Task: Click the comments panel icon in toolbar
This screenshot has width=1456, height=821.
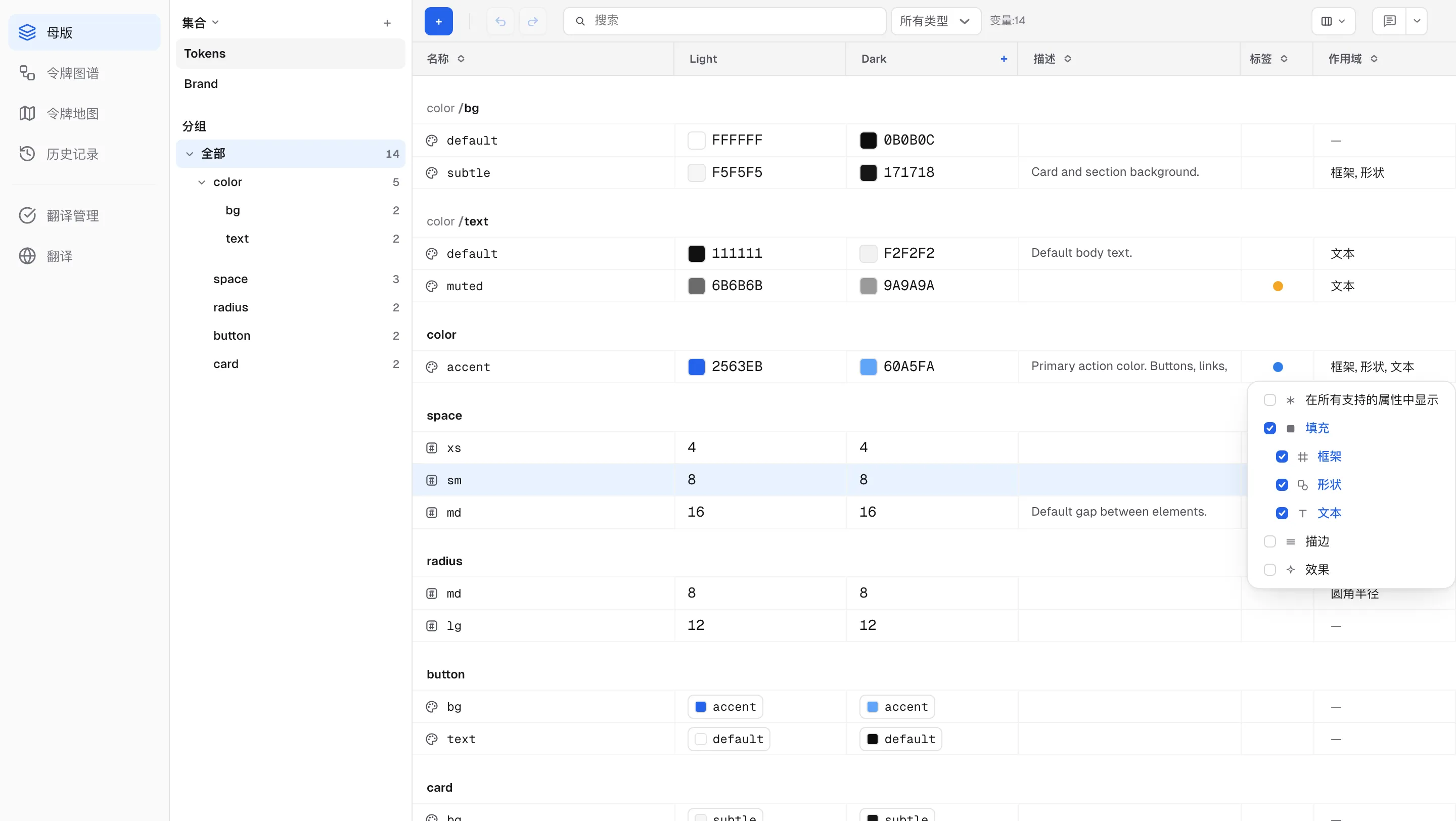Action: coord(1390,21)
